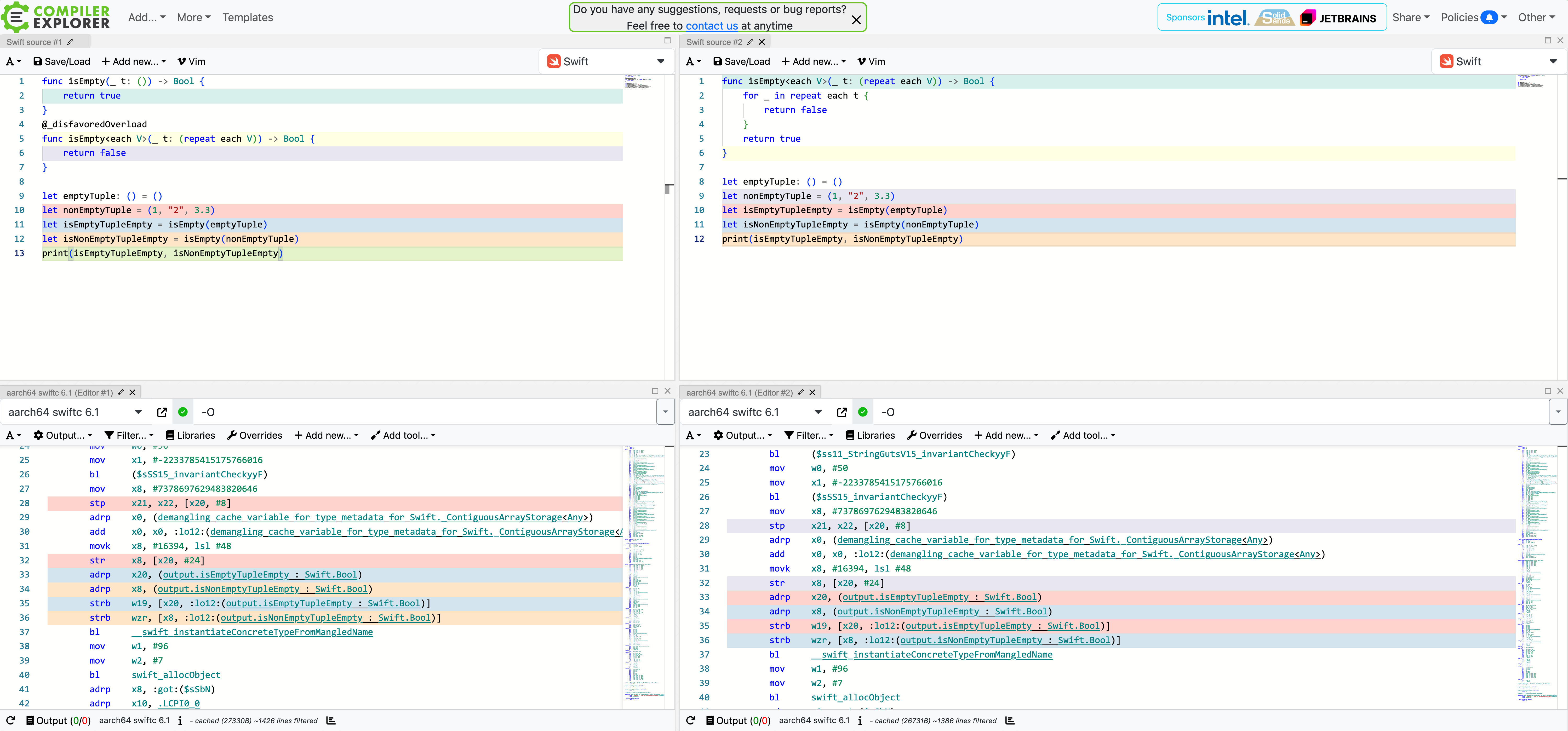Pop out compiler picker for Editor #1
The width and height of the screenshot is (1568, 731).
[x=161, y=412]
